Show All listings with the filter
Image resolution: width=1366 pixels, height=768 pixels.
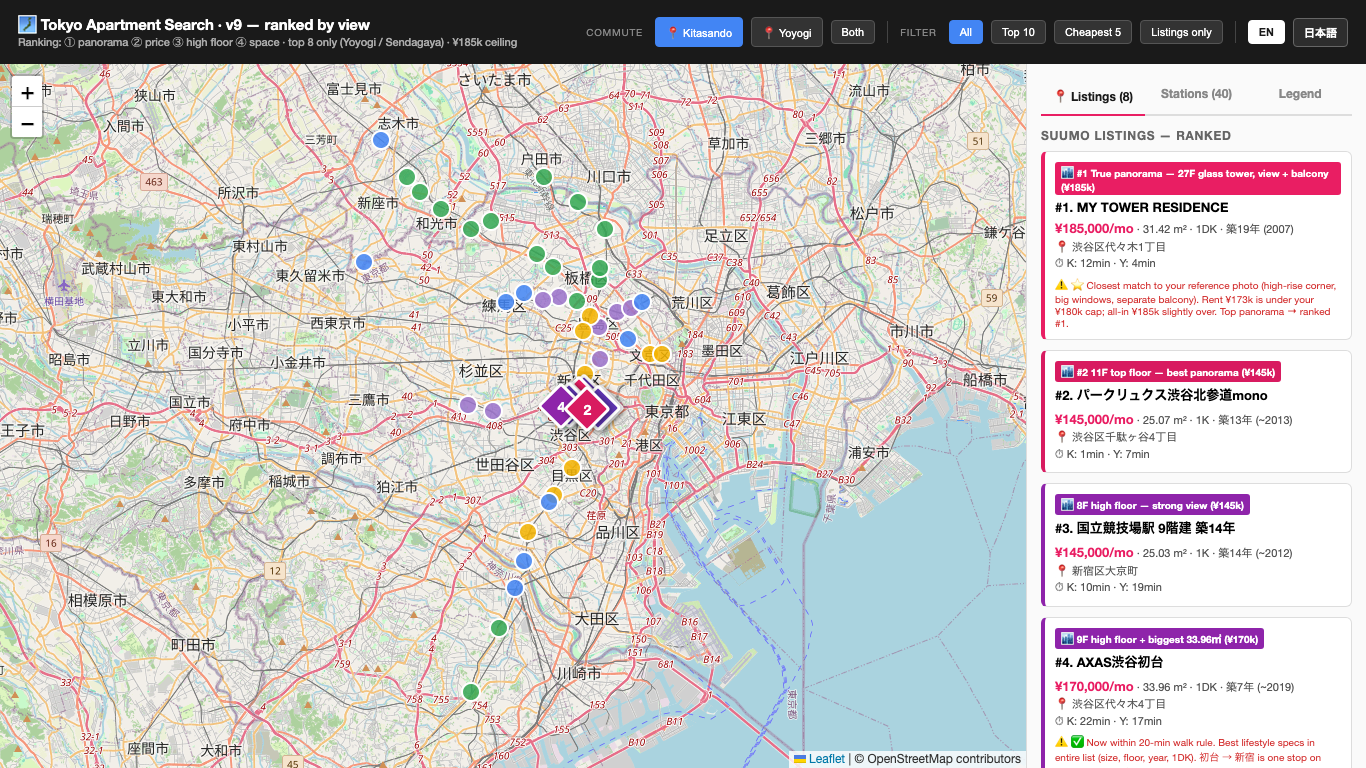(x=966, y=32)
